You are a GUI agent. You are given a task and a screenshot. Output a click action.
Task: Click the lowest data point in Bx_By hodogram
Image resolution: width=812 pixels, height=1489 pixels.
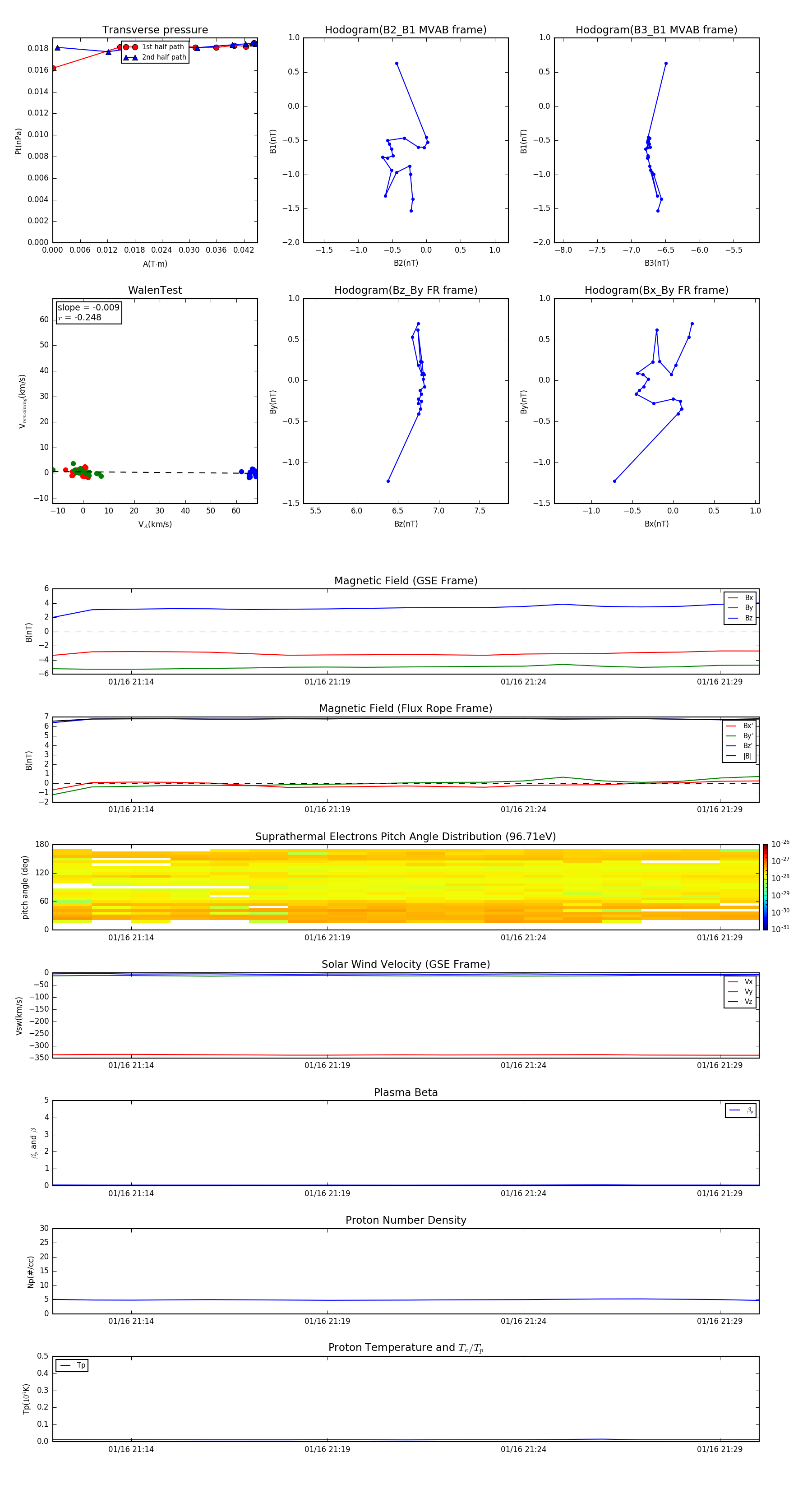[x=614, y=481]
